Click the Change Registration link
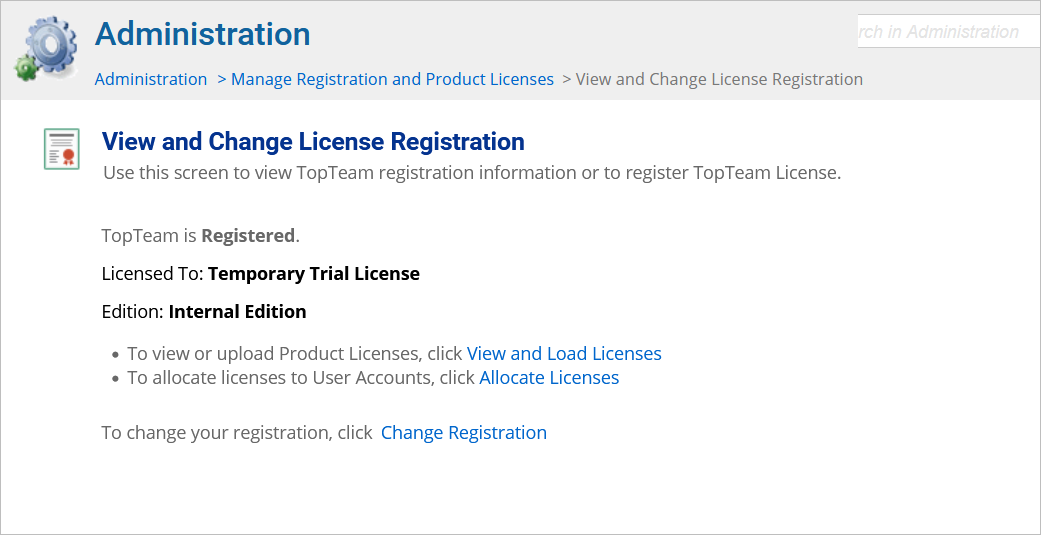 [x=463, y=433]
